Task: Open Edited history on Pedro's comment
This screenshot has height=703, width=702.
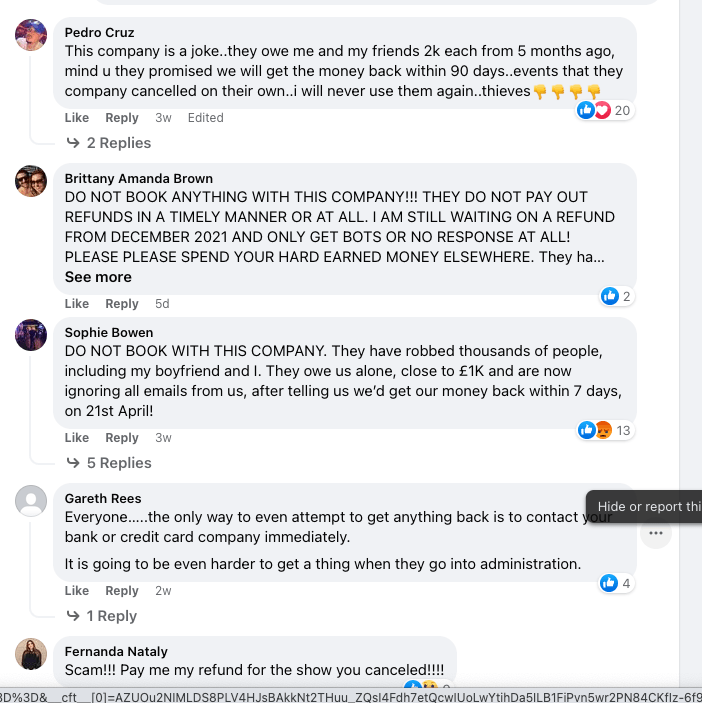Action: pos(205,118)
